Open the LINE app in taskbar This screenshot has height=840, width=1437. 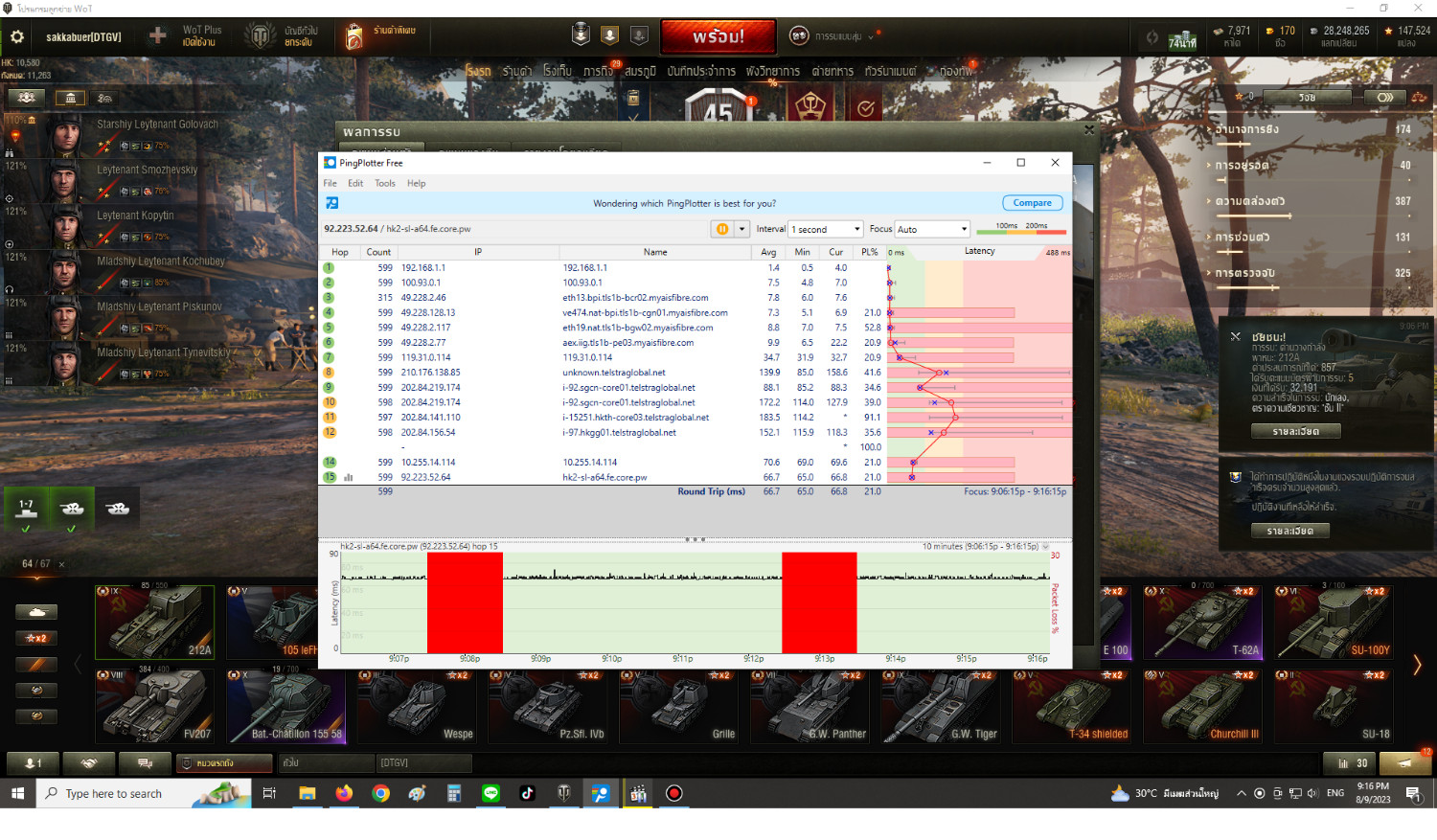491,793
